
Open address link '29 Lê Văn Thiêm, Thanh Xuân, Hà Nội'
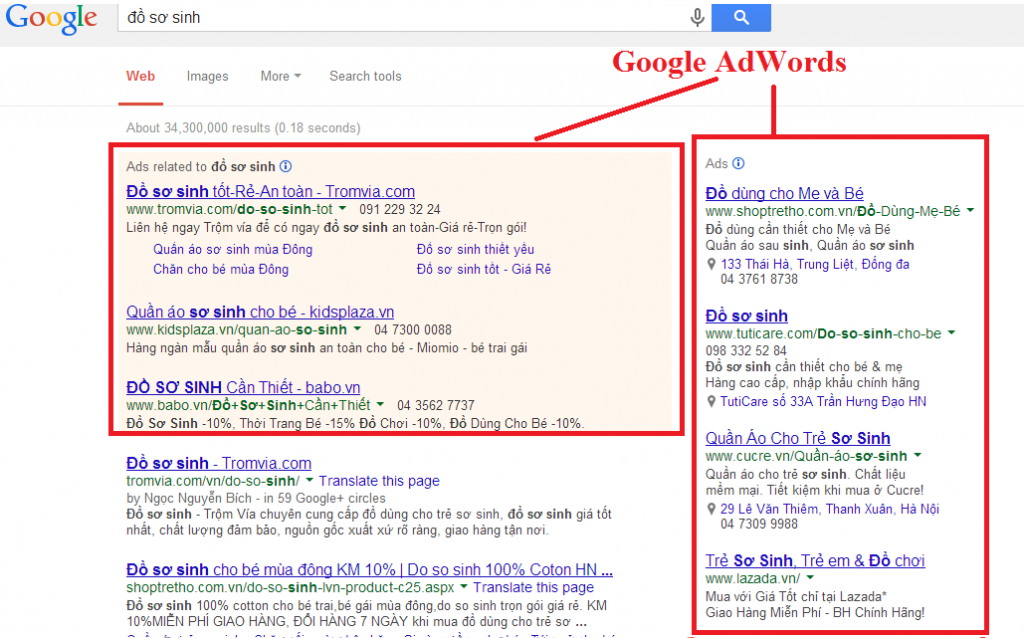tap(829, 509)
